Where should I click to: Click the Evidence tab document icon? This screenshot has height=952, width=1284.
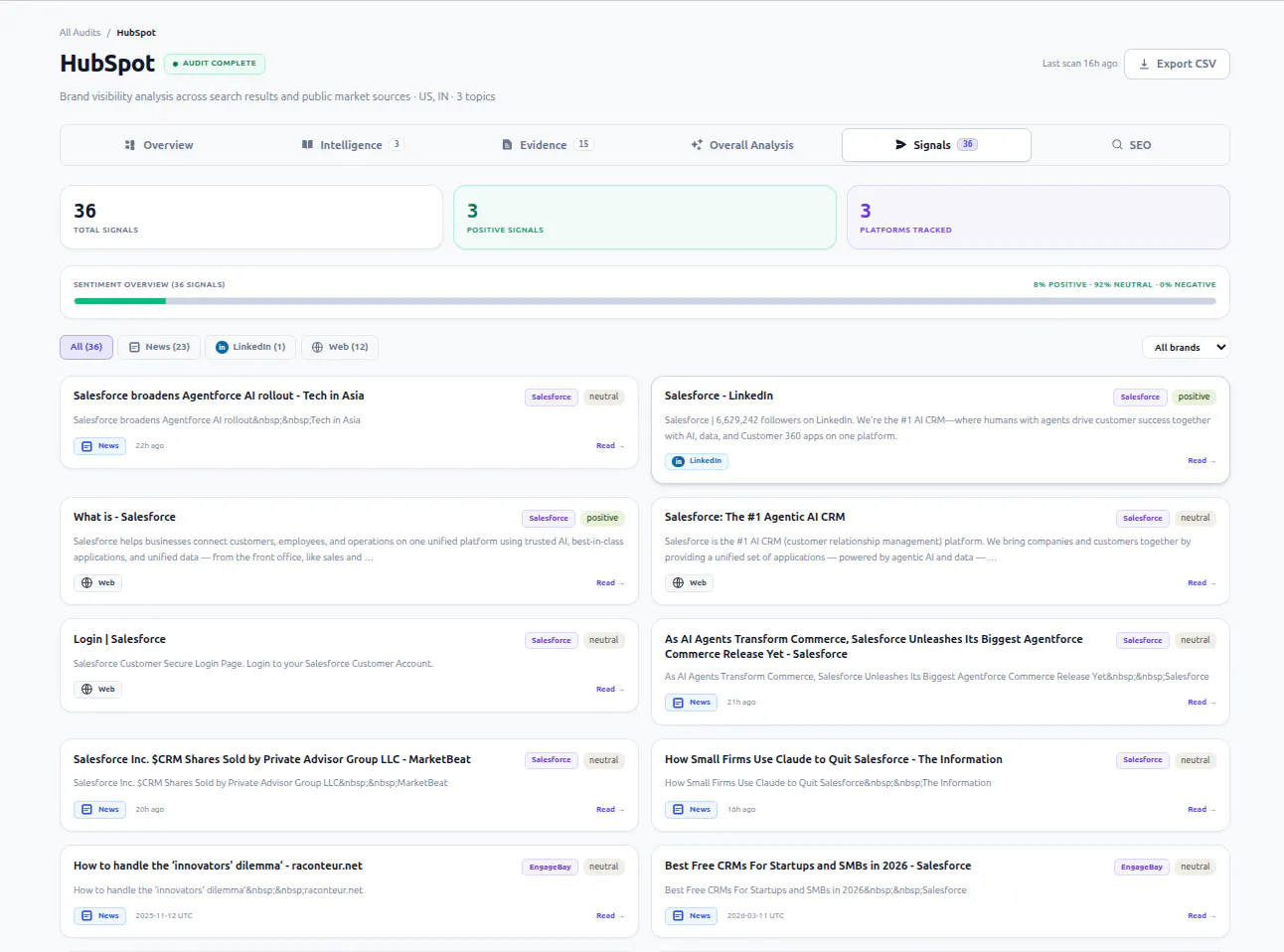[x=507, y=145]
